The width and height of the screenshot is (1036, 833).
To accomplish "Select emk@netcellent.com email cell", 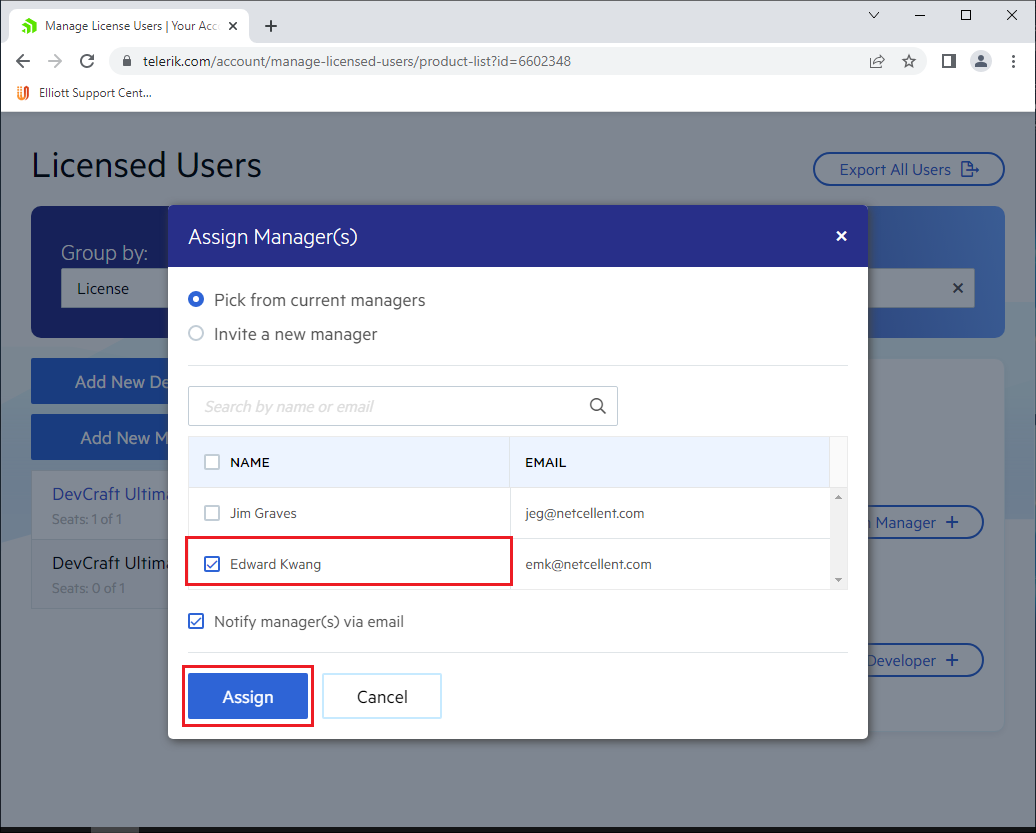I will click(669, 564).
